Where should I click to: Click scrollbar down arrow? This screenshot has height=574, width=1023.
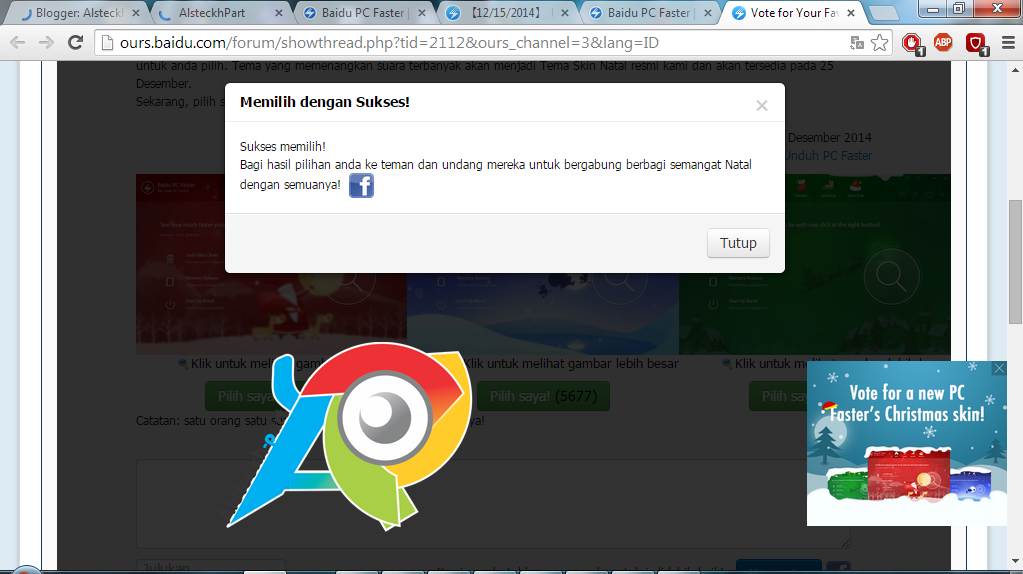tap(1015, 561)
